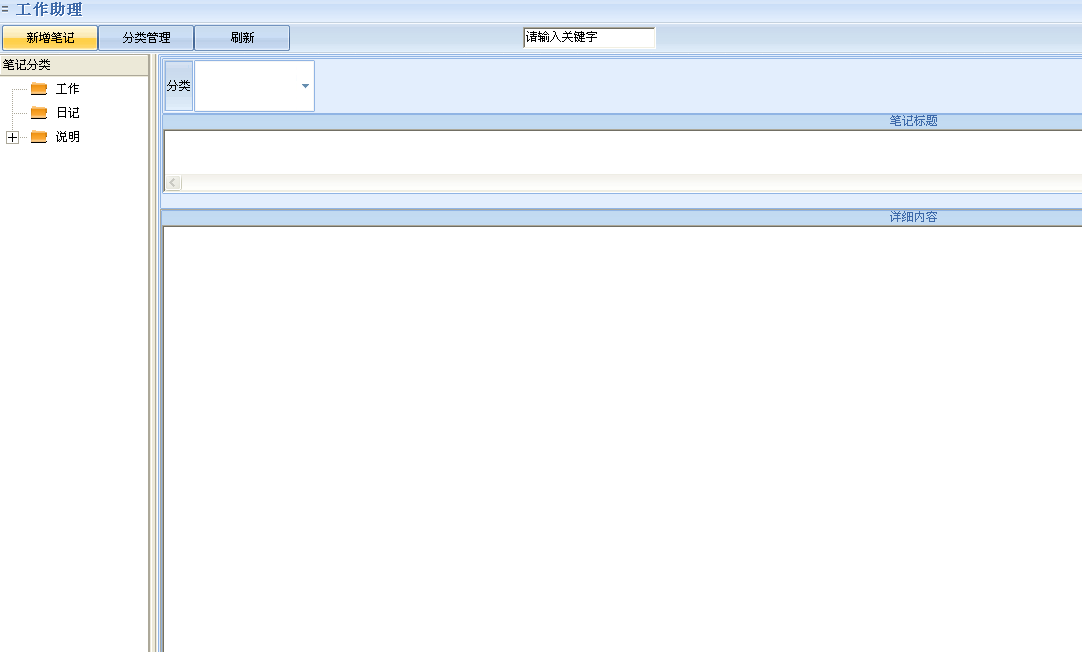Click the 详细内容 section header

[913, 217]
